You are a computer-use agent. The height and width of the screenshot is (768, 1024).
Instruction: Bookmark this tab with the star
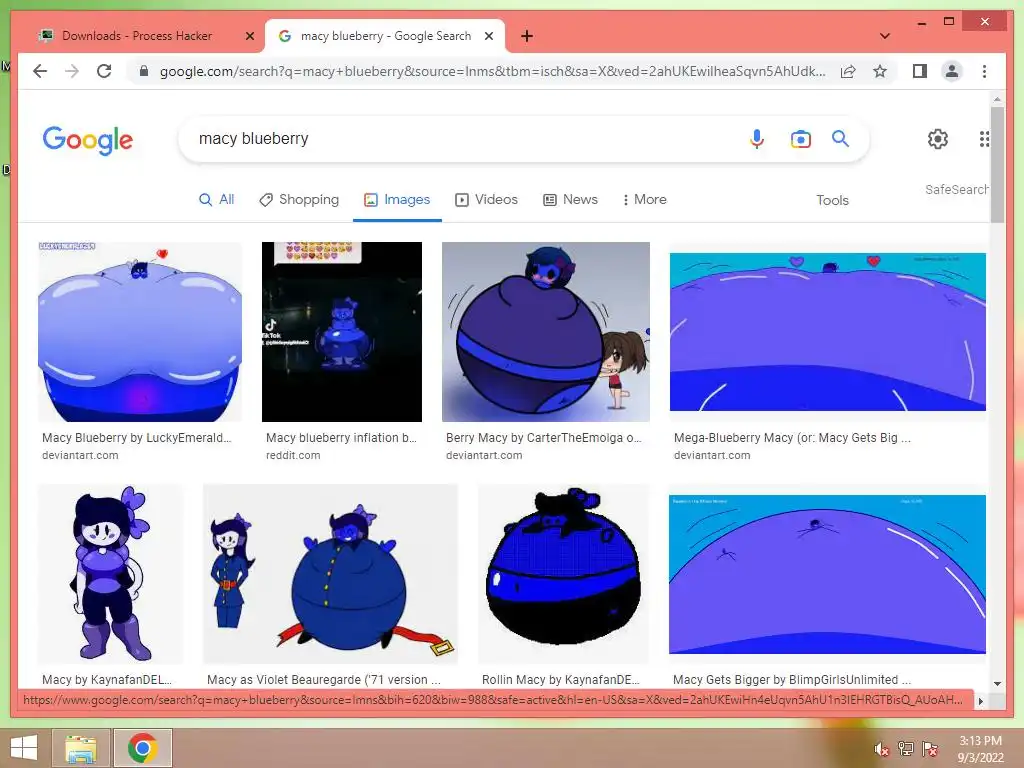880,71
